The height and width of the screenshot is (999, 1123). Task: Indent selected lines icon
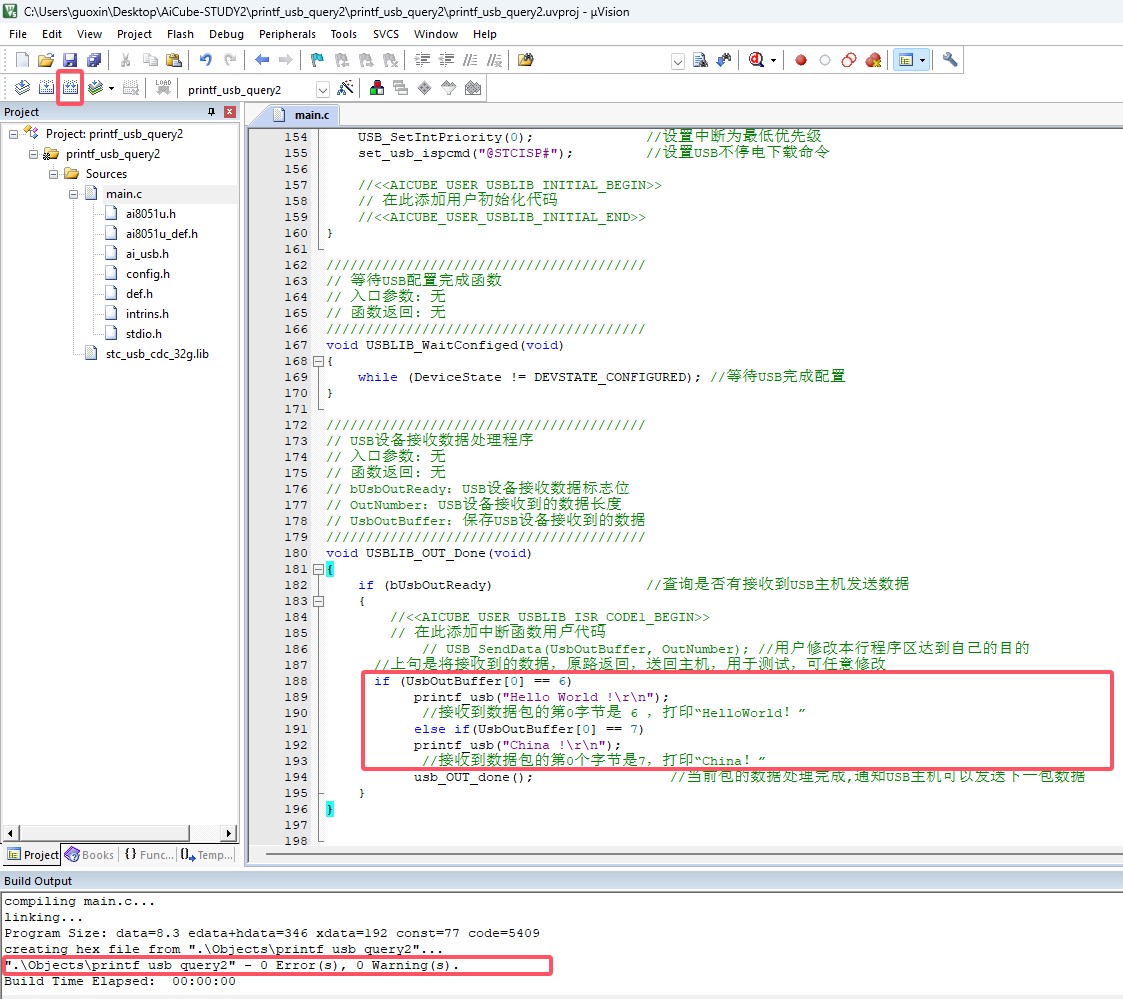(423, 60)
